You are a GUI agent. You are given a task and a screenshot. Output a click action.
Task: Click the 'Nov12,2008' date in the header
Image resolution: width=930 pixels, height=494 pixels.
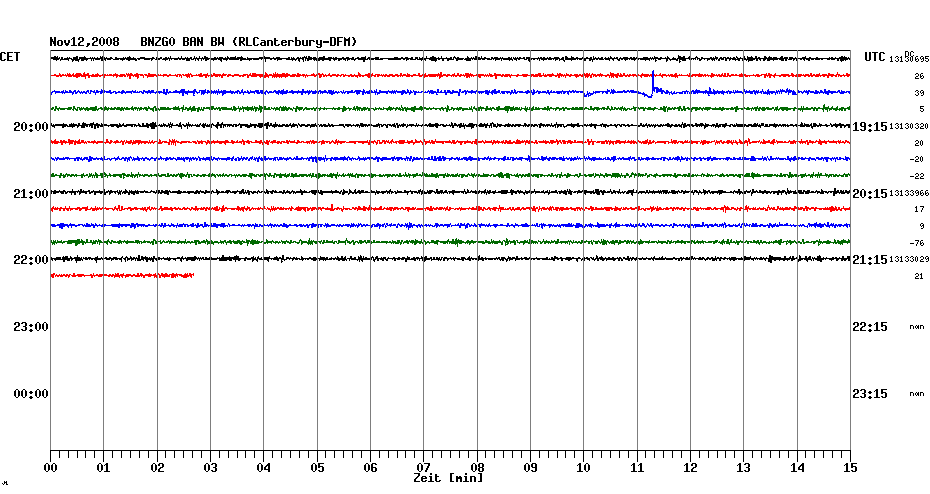tap(85, 42)
